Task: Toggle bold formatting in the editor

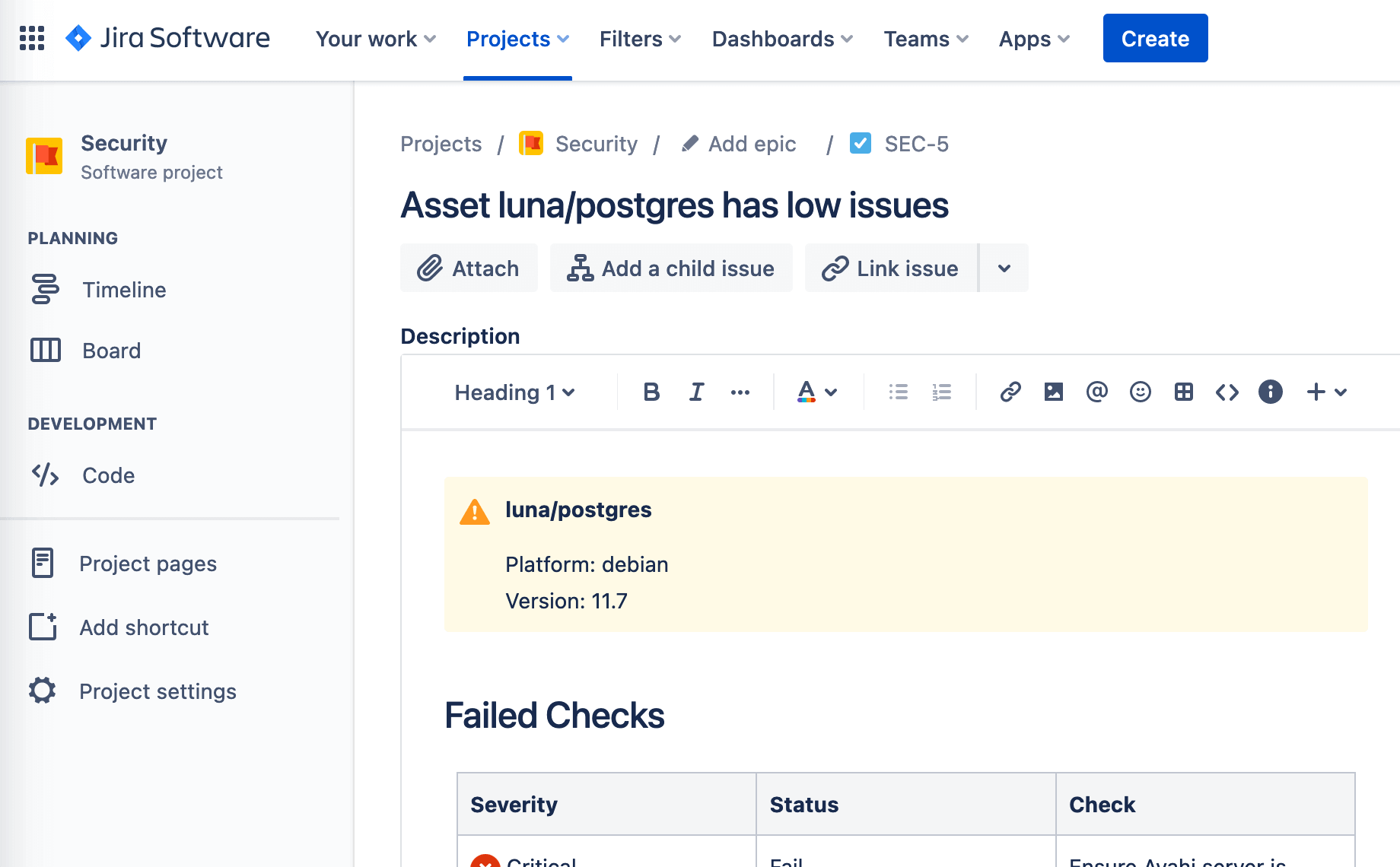Action: (x=651, y=392)
